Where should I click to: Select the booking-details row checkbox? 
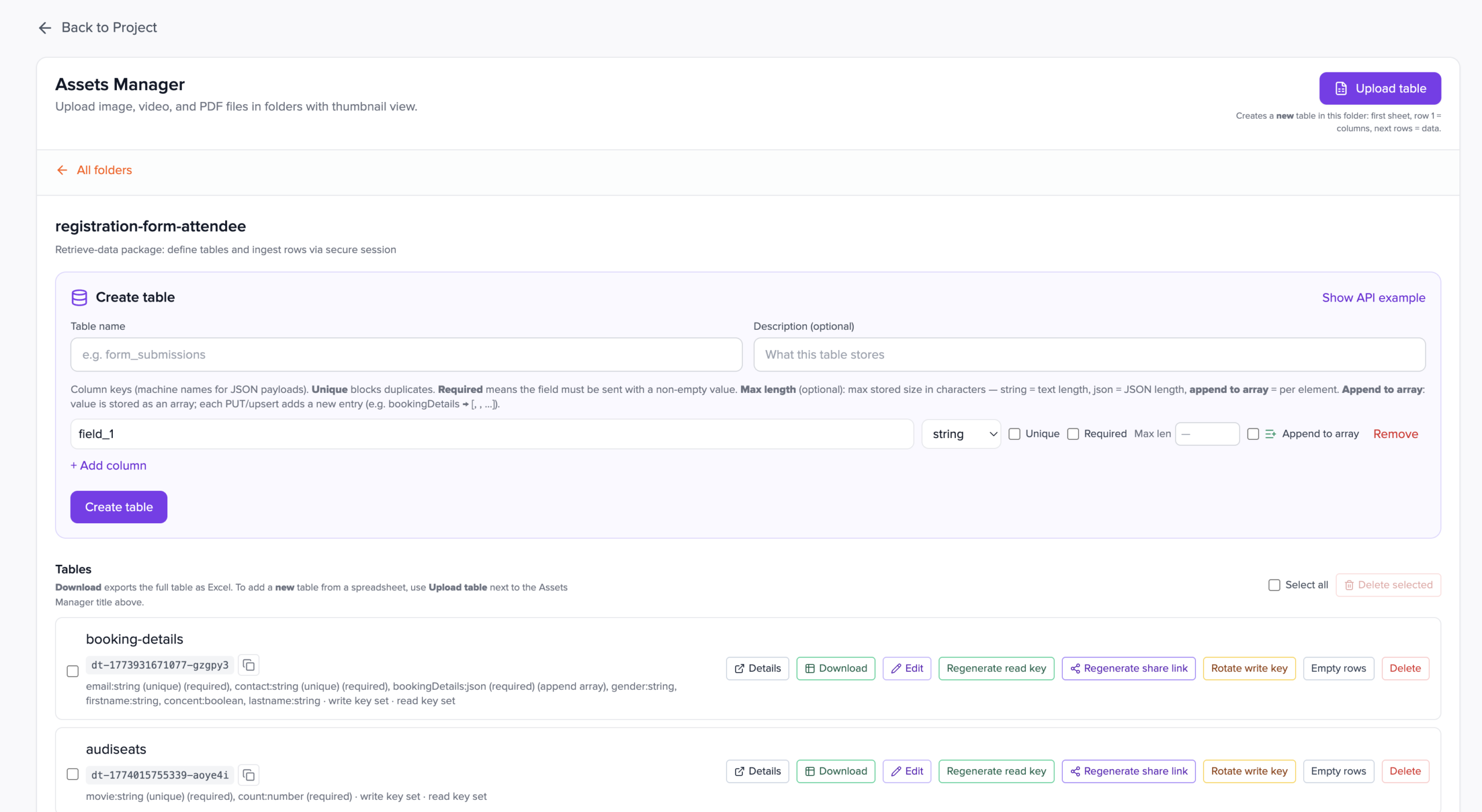click(x=72, y=671)
